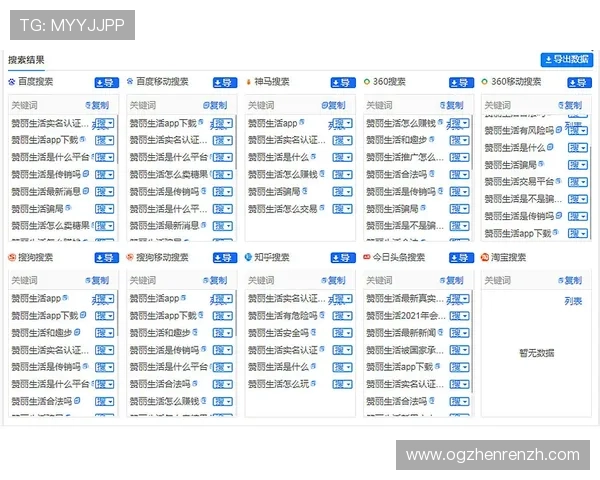
Task: Select keyword 赞丽生活是什么平台 in 搜狗搜索
Action: click(50, 384)
